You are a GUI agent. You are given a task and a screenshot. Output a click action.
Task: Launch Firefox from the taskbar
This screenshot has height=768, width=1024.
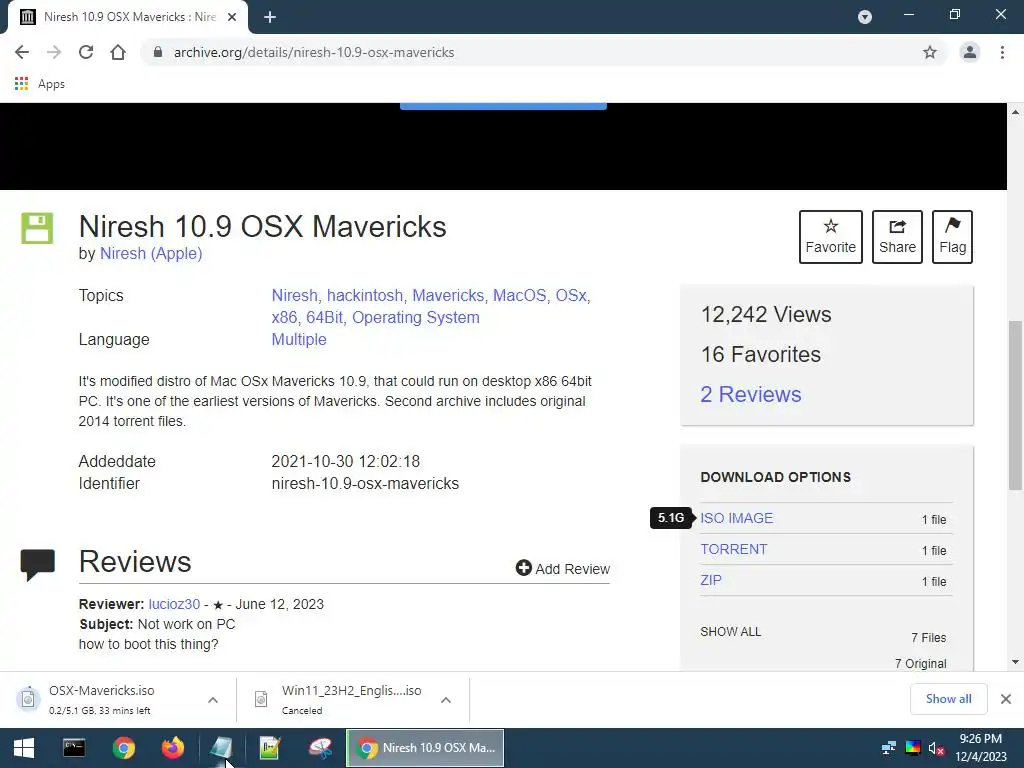click(172, 748)
